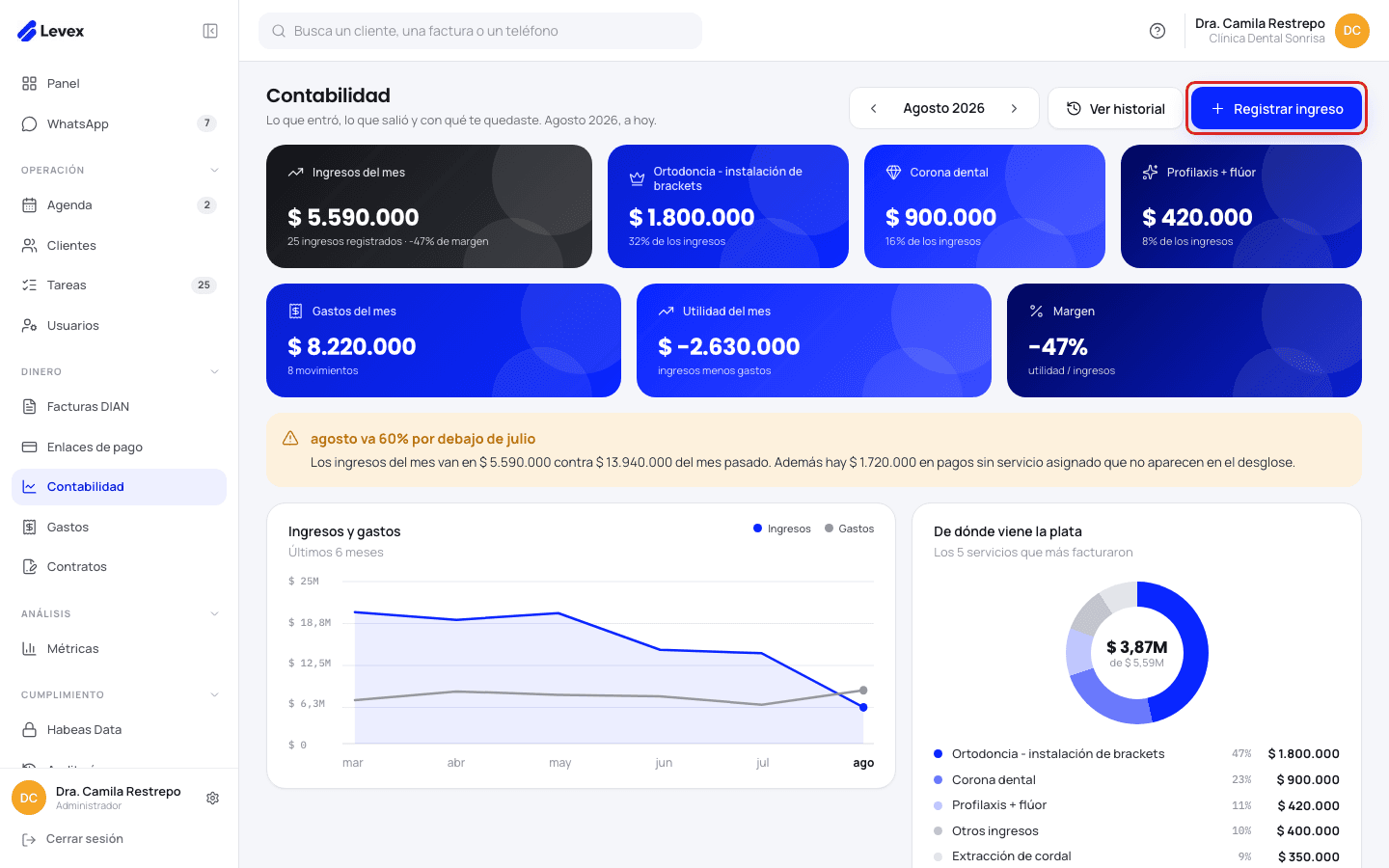Screen dimensions: 1389x868
Task: Open the help question mark icon
Action: 1157,31
